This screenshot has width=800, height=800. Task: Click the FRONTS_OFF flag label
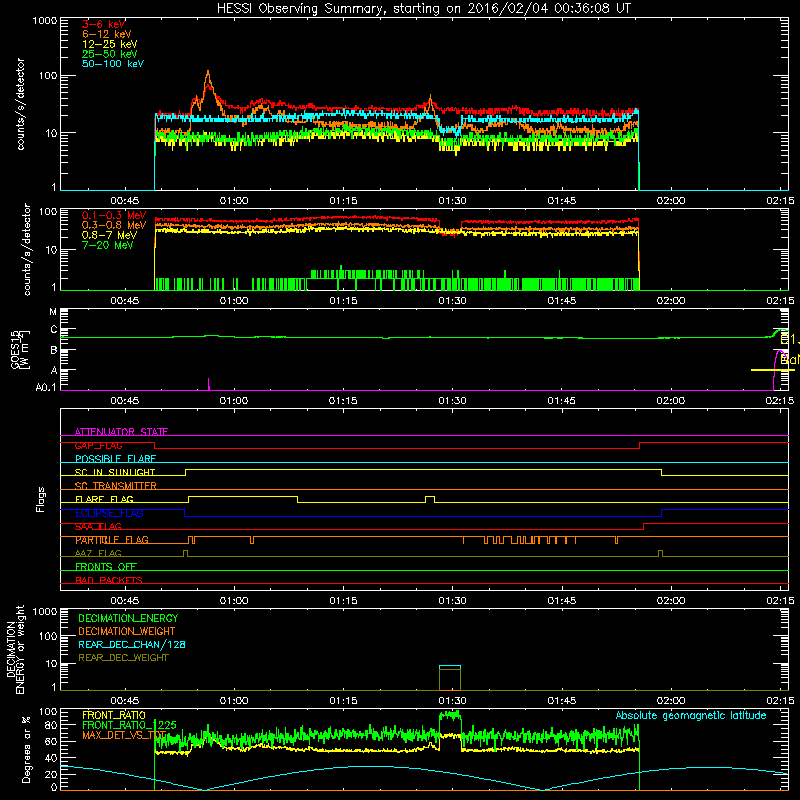pos(106,567)
